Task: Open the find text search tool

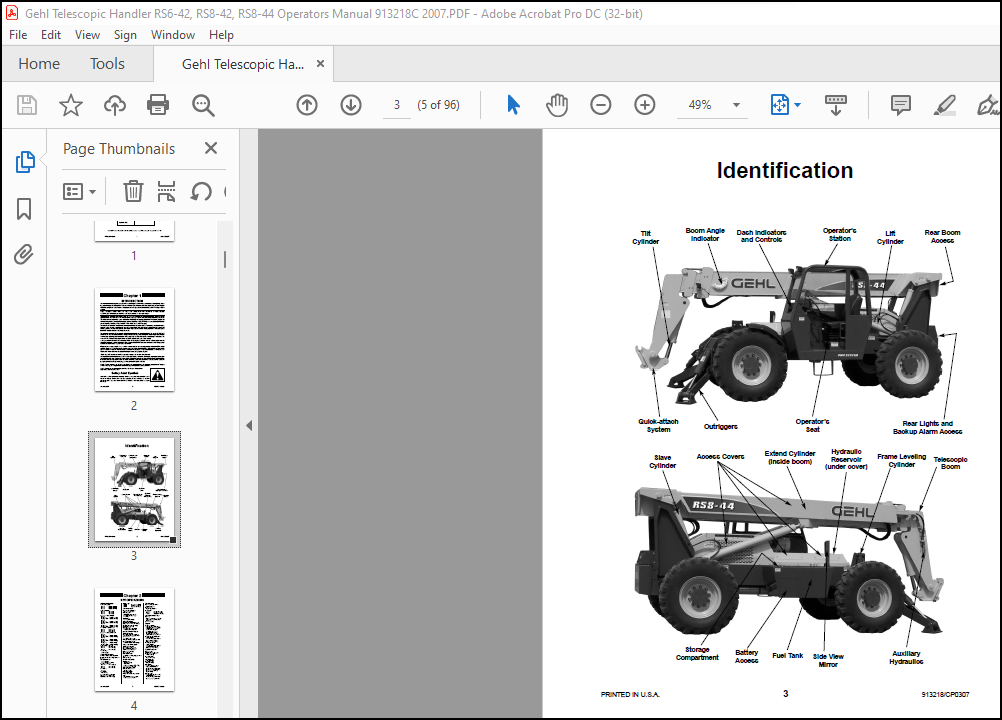Action: (x=203, y=105)
